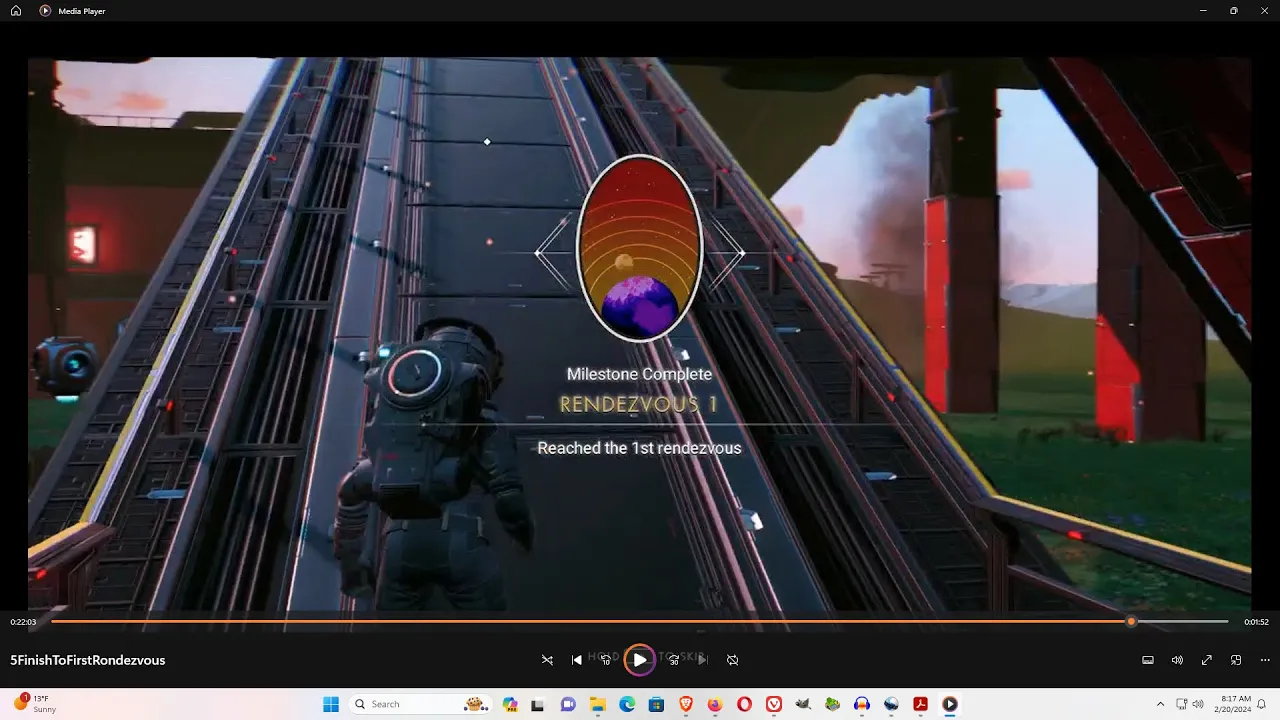Open the headphones audio app on taskbar
Viewport: 1280px width, 720px height.
coord(862,704)
